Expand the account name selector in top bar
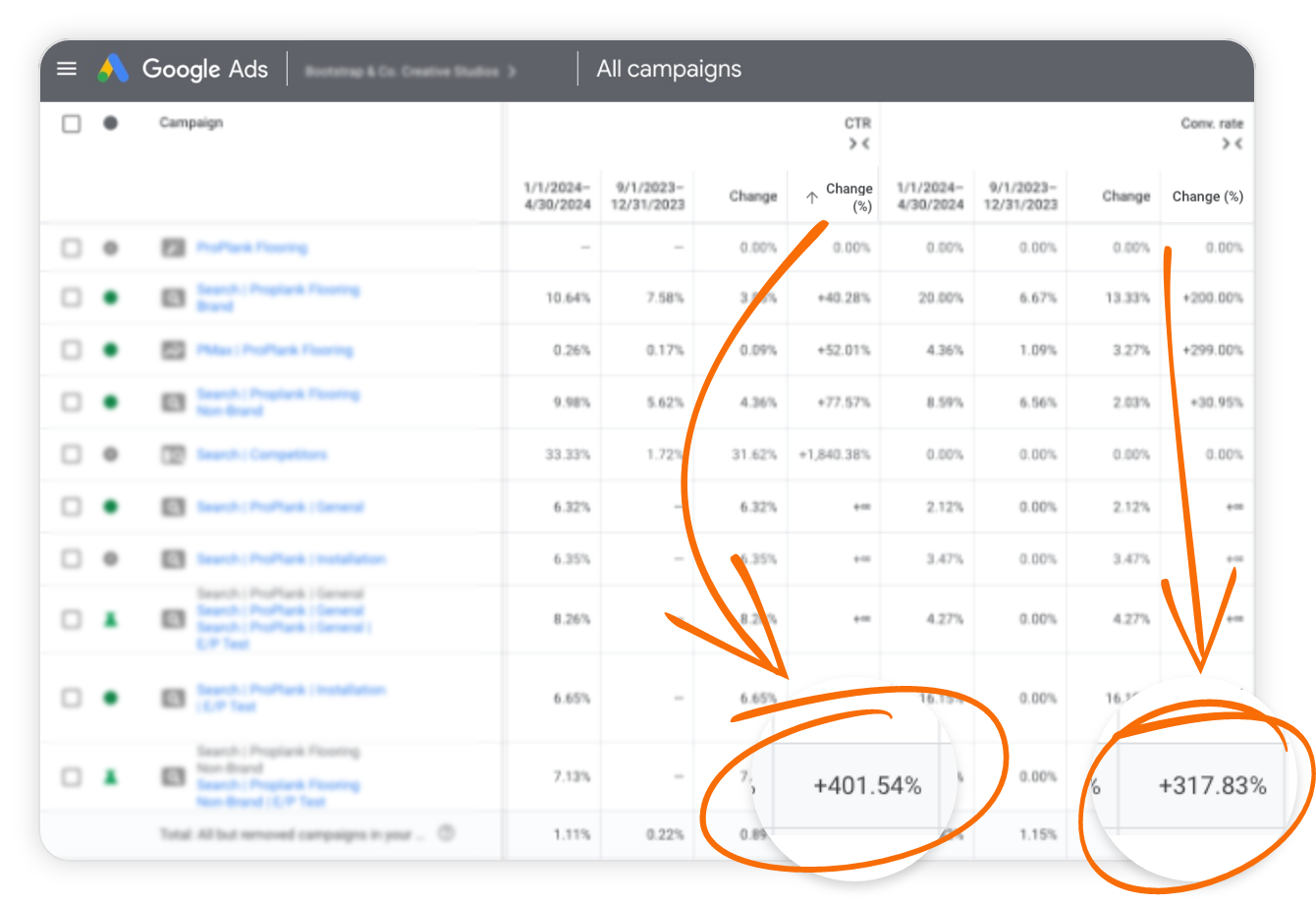 click(x=411, y=71)
